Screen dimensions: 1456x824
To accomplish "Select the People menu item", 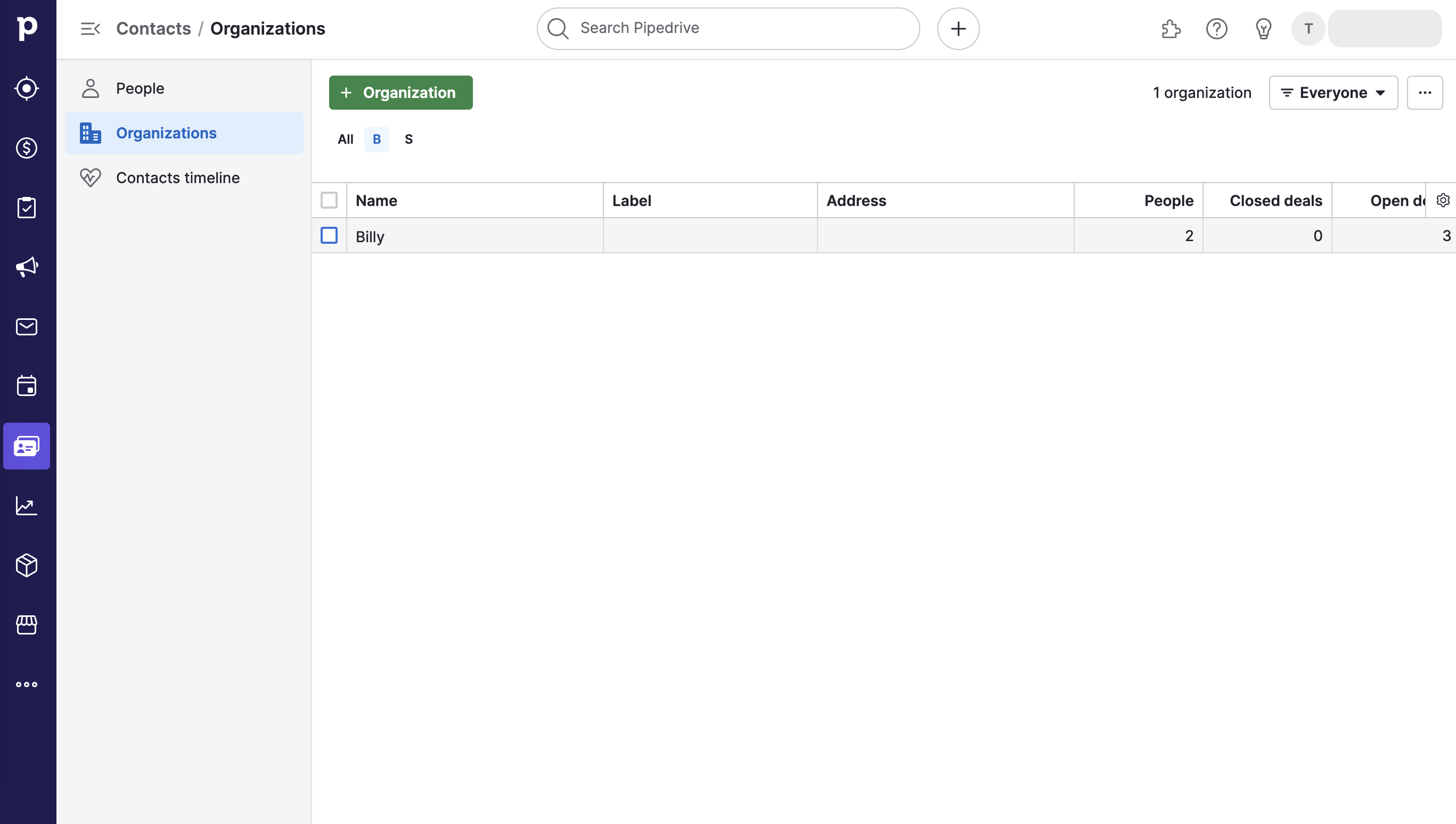I will click(140, 88).
